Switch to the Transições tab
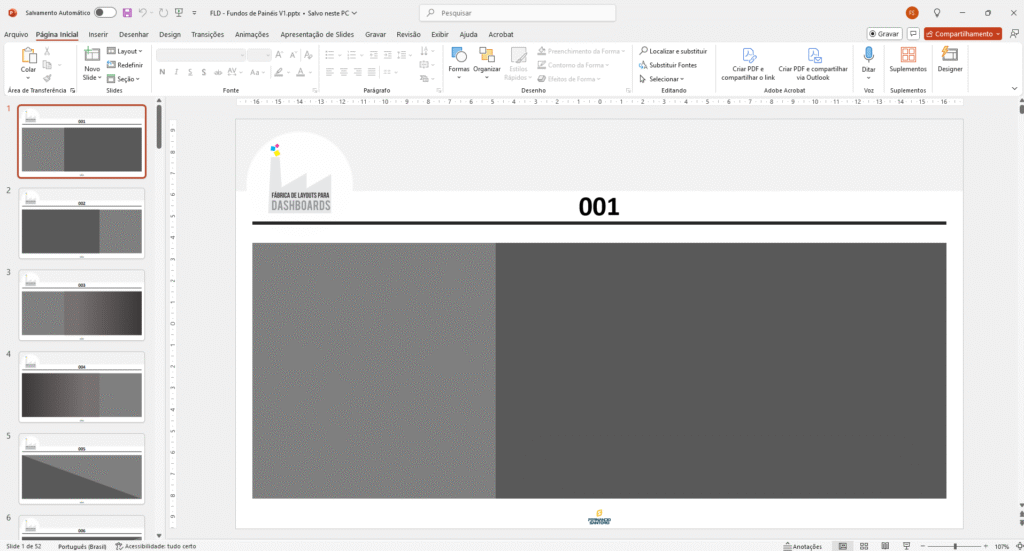This screenshot has height=551, width=1024. pyautogui.click(x=207, y=34)
